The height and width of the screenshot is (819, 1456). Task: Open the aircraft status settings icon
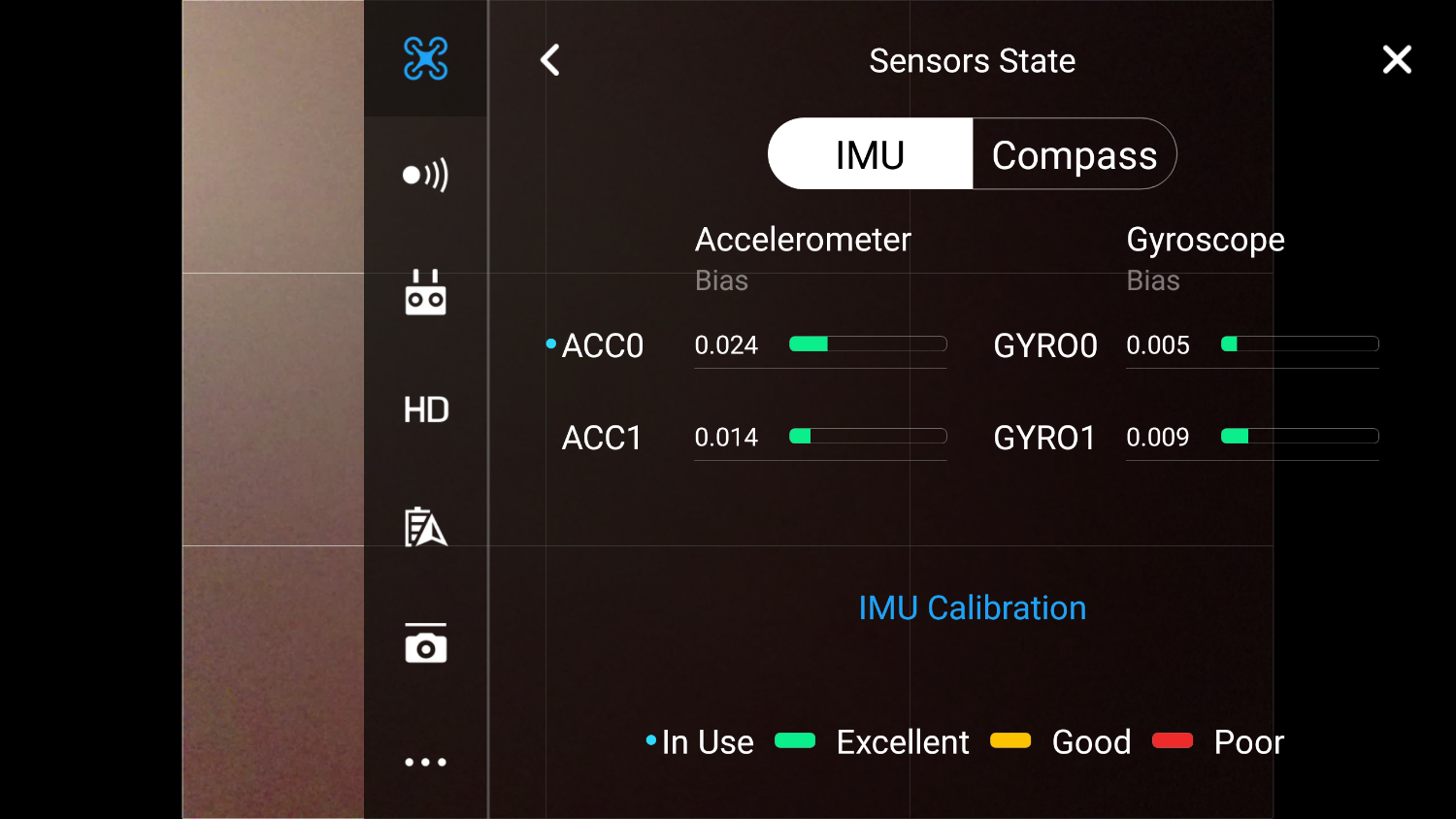click(x=425, y=58)
